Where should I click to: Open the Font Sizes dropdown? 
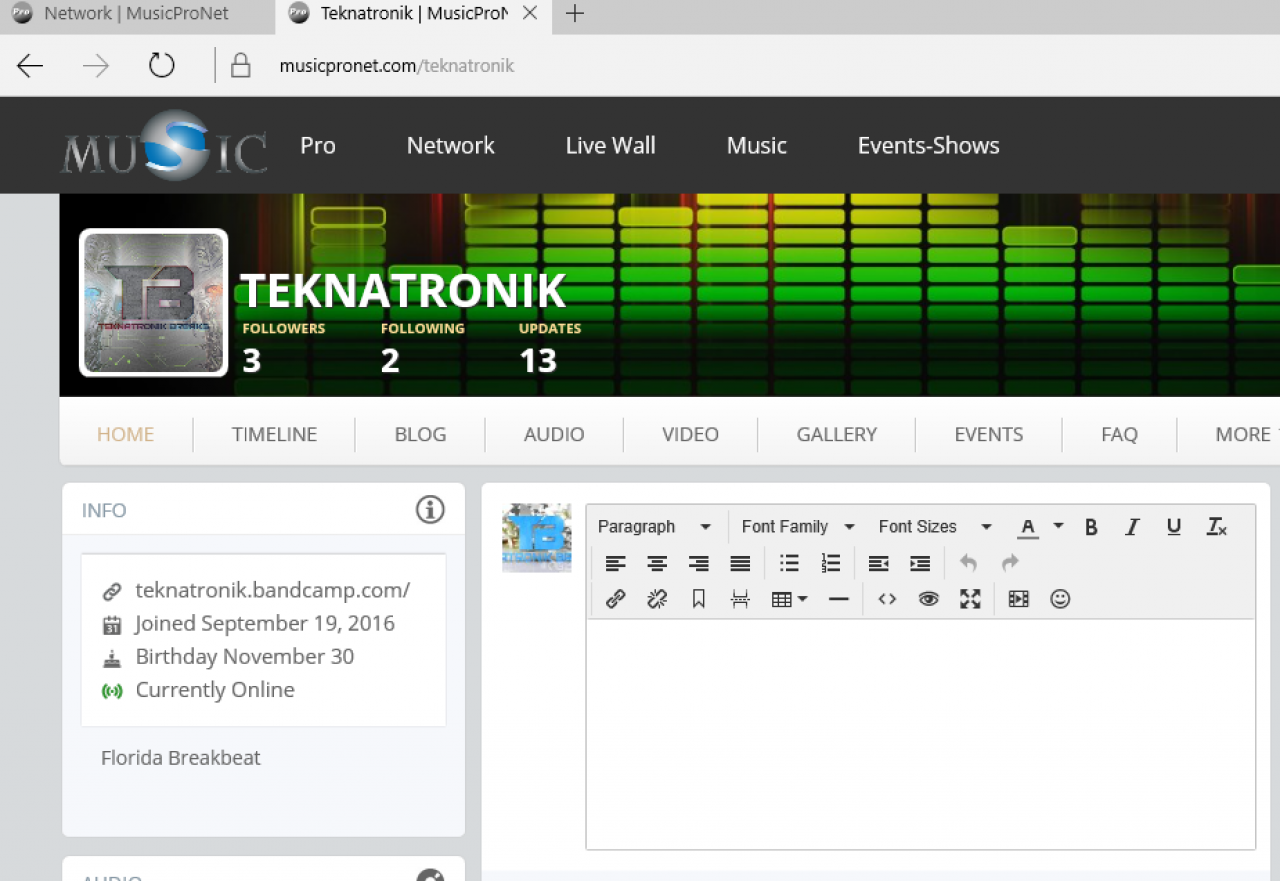[934, 527]
